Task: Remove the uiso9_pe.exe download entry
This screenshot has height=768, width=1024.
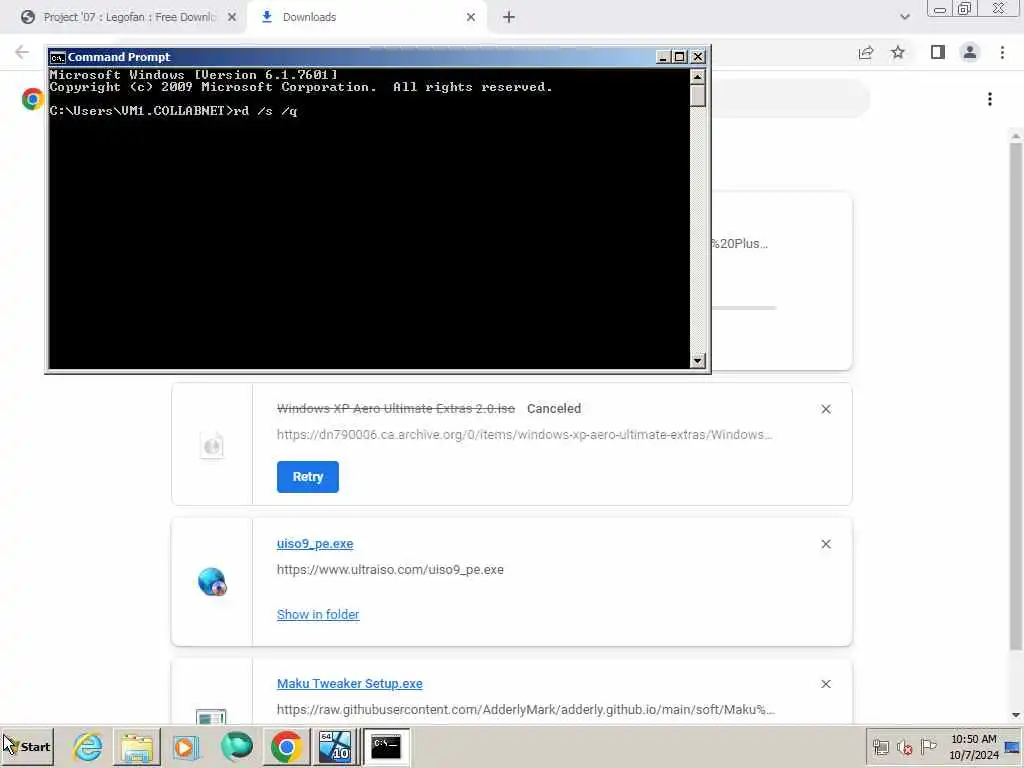Action: [x=826, y=544]
